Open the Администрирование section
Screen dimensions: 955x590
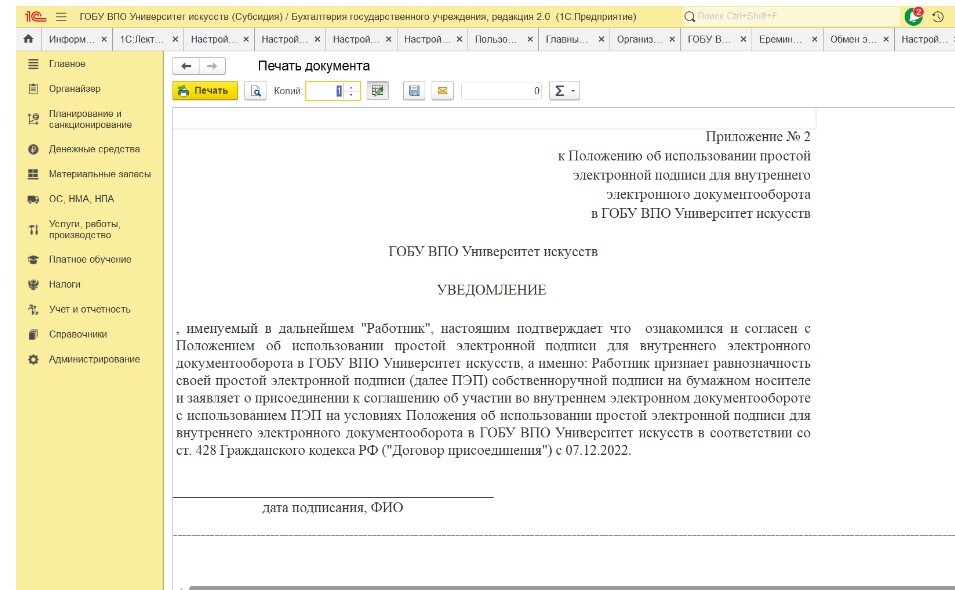click(94, 359)
